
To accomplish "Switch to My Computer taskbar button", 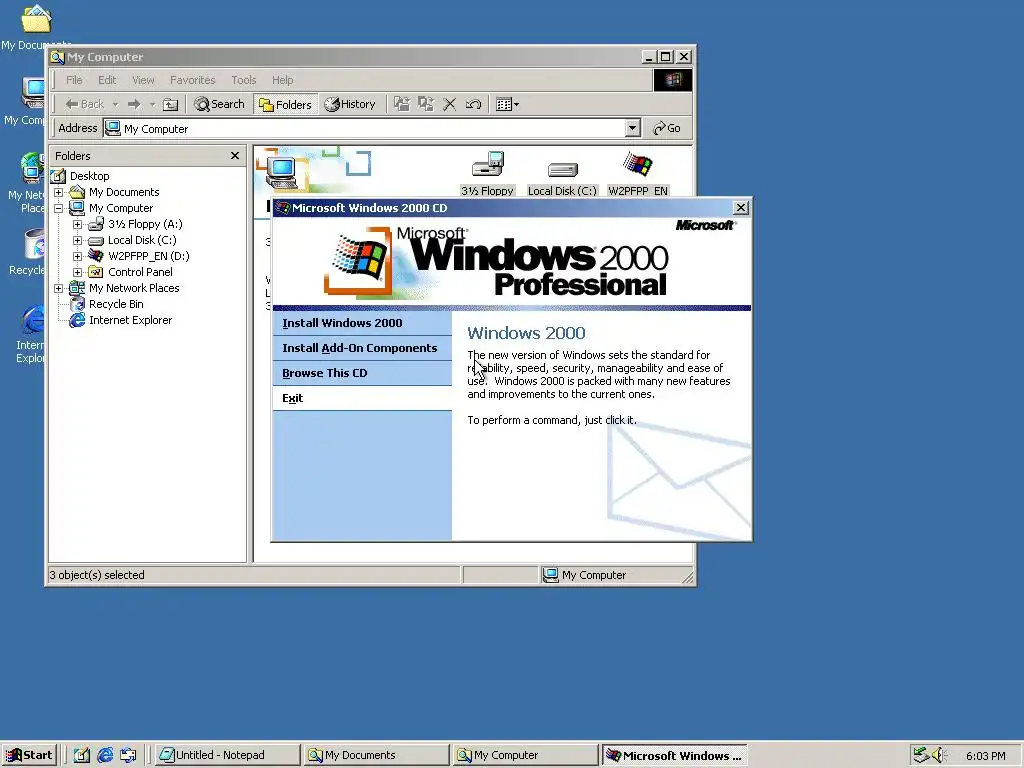I will coord(525,756).
